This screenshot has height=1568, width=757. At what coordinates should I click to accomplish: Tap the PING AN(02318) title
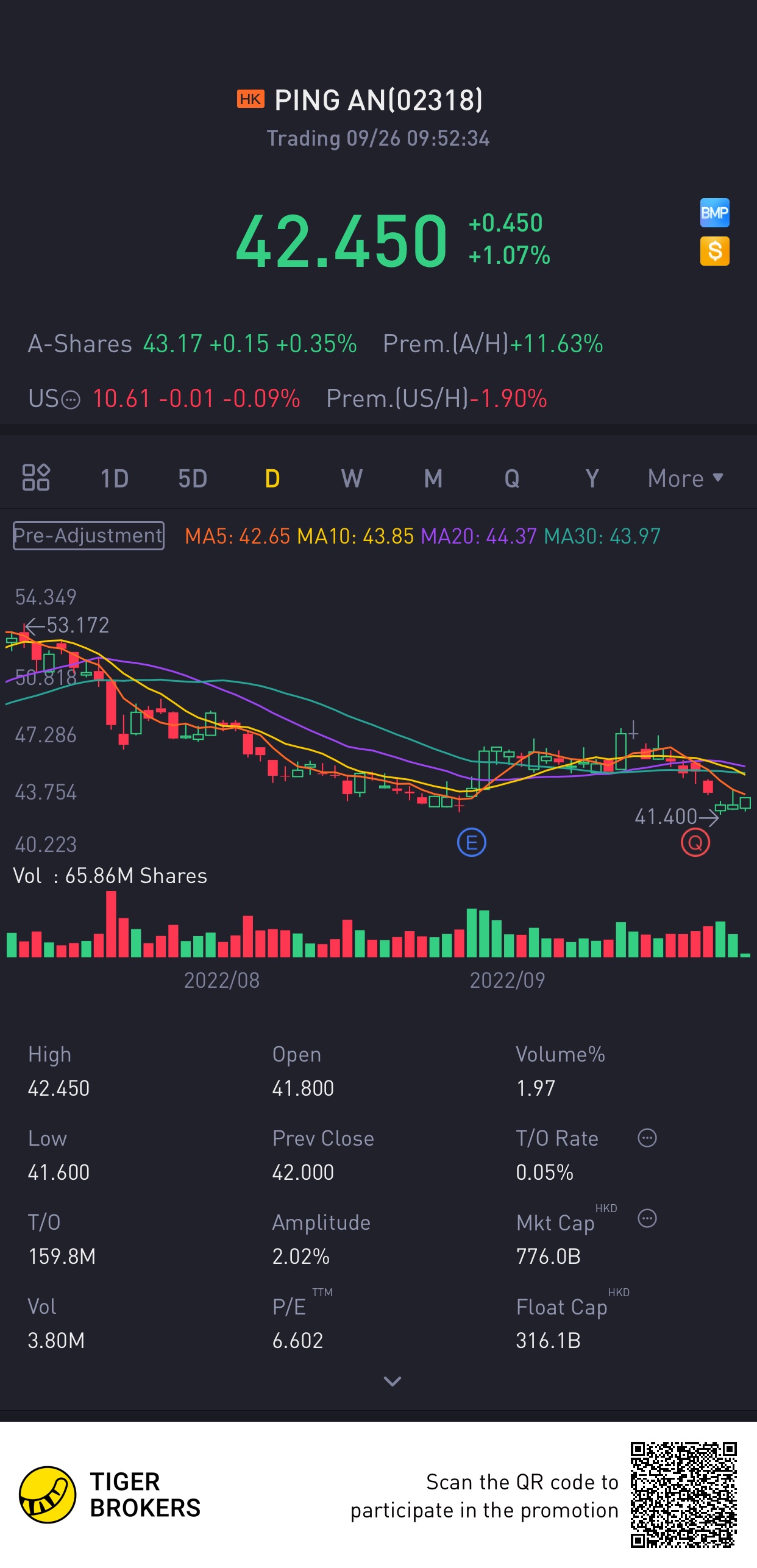click(x=378, y=100)
